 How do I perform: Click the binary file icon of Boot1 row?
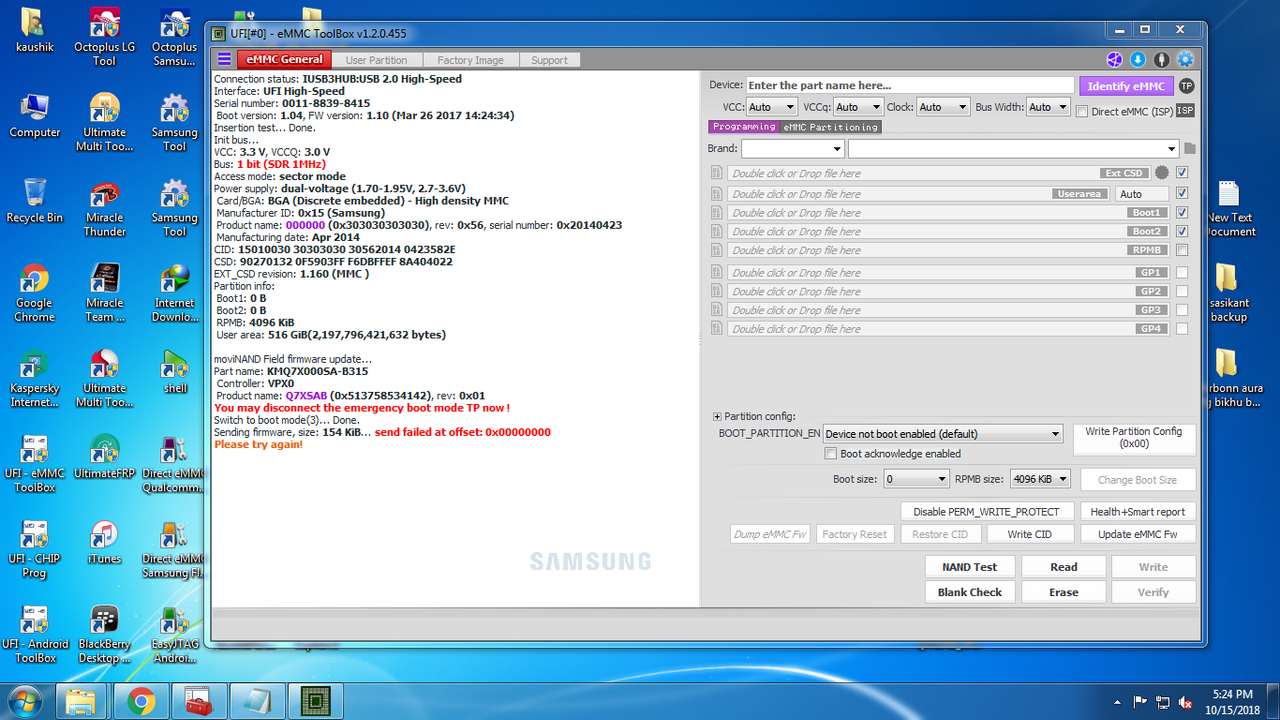716,212
